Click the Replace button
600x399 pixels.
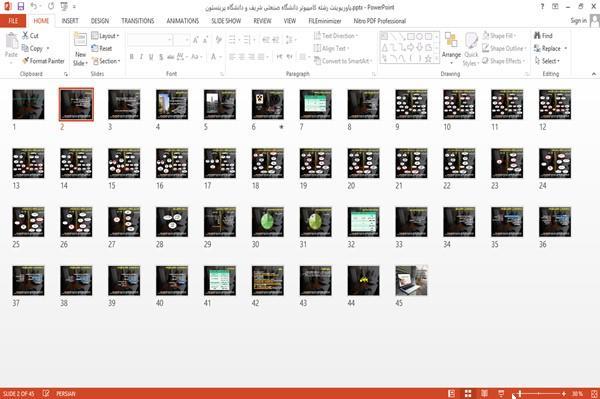coord(550,48)
